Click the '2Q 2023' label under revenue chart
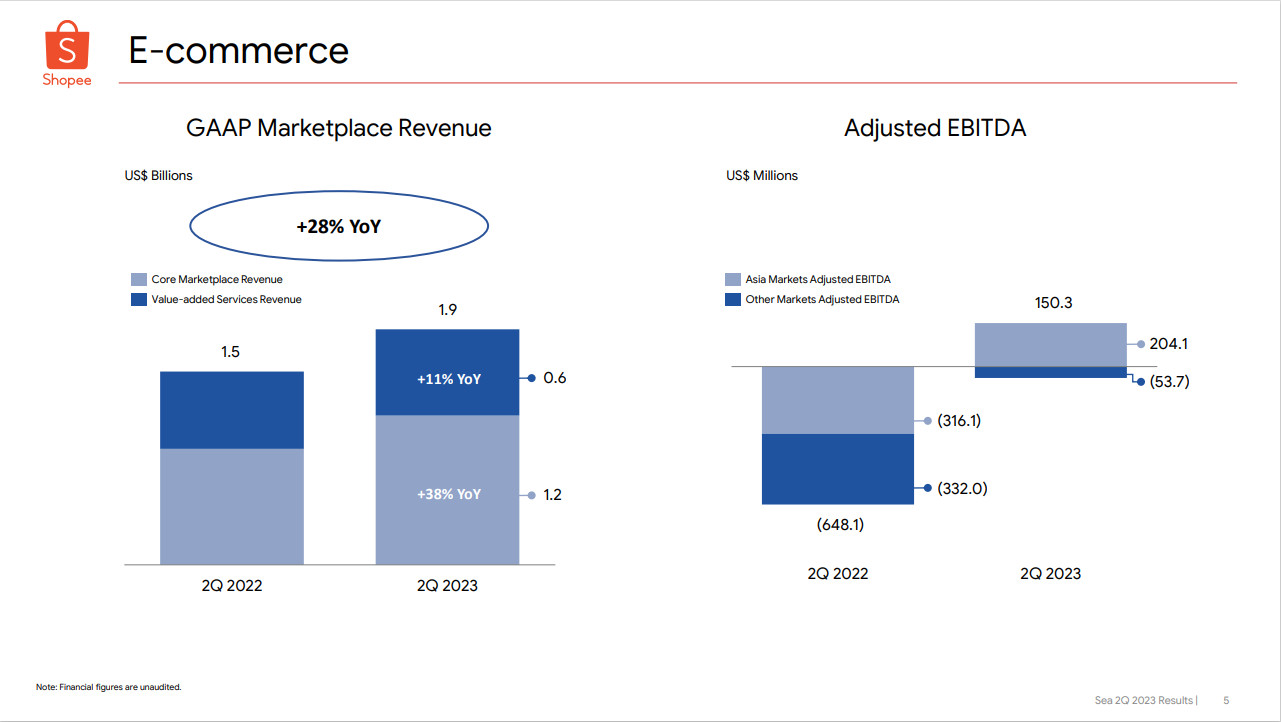 447,585
